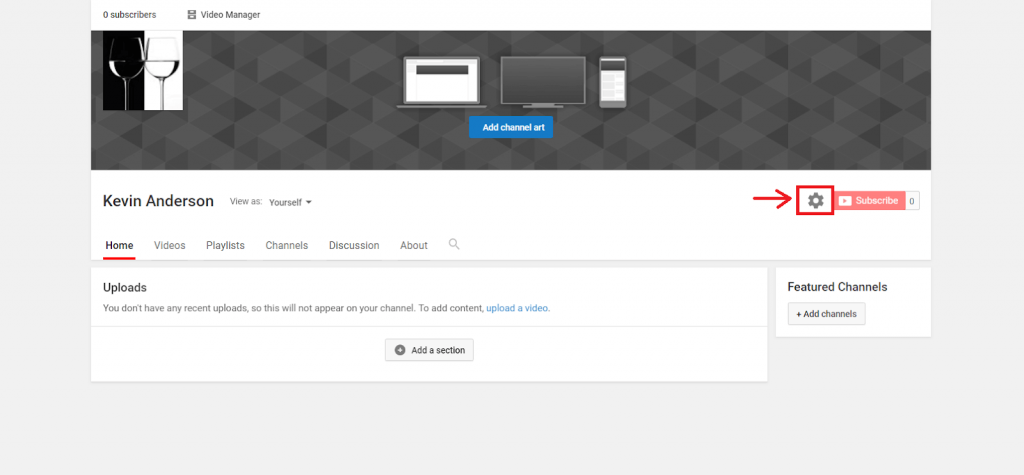Click the subscriber count box showing 0
The image size is (1024, 475).
coord(912,201)
